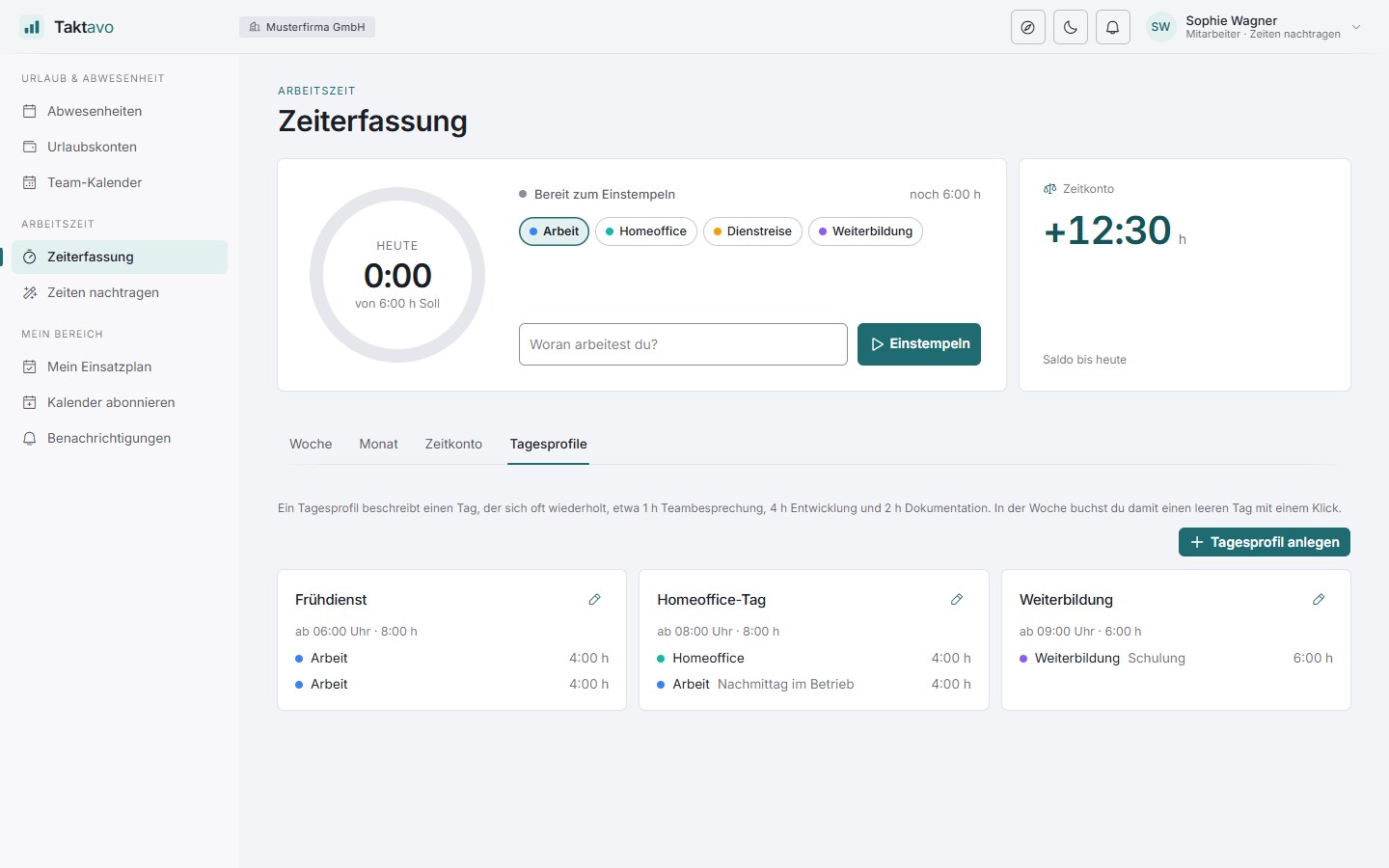This screenshot has height=868, width=1389.
Task: Switch to the Monat tab
Action: click(378, 444)
